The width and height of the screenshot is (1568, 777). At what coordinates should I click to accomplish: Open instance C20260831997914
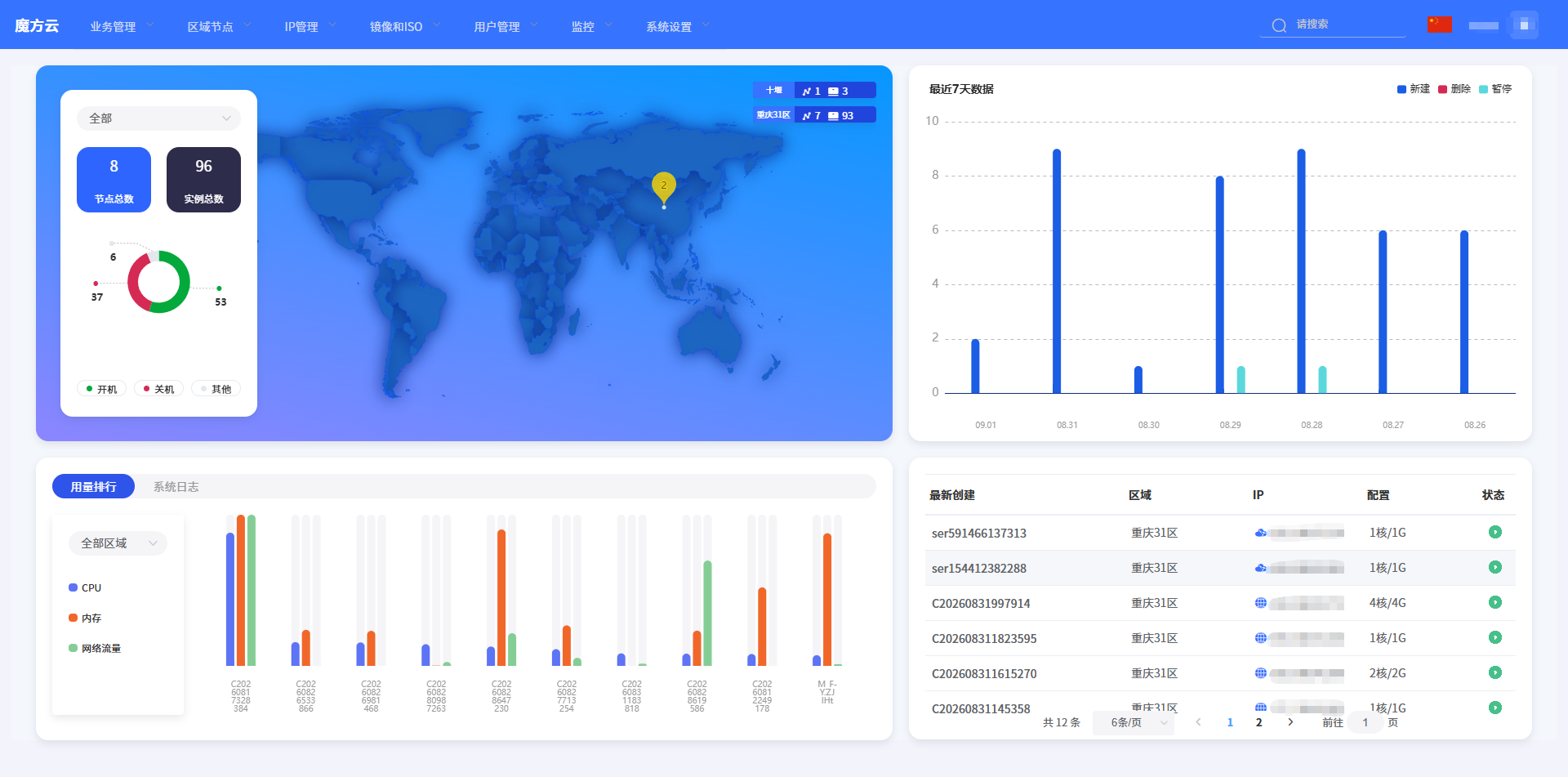pos(981,603)
